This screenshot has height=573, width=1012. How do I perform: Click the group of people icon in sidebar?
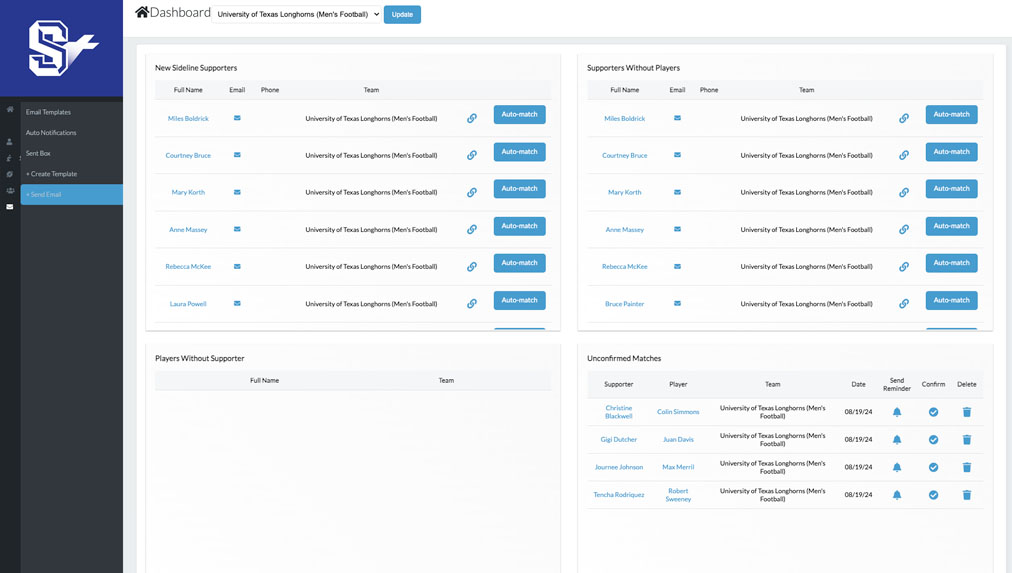(10, 190)
